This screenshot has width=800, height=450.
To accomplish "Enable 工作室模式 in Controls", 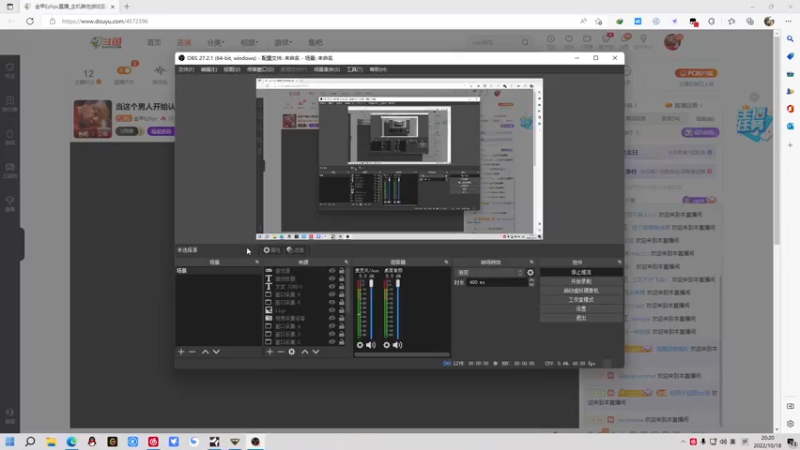I will [x=581, y=300].
